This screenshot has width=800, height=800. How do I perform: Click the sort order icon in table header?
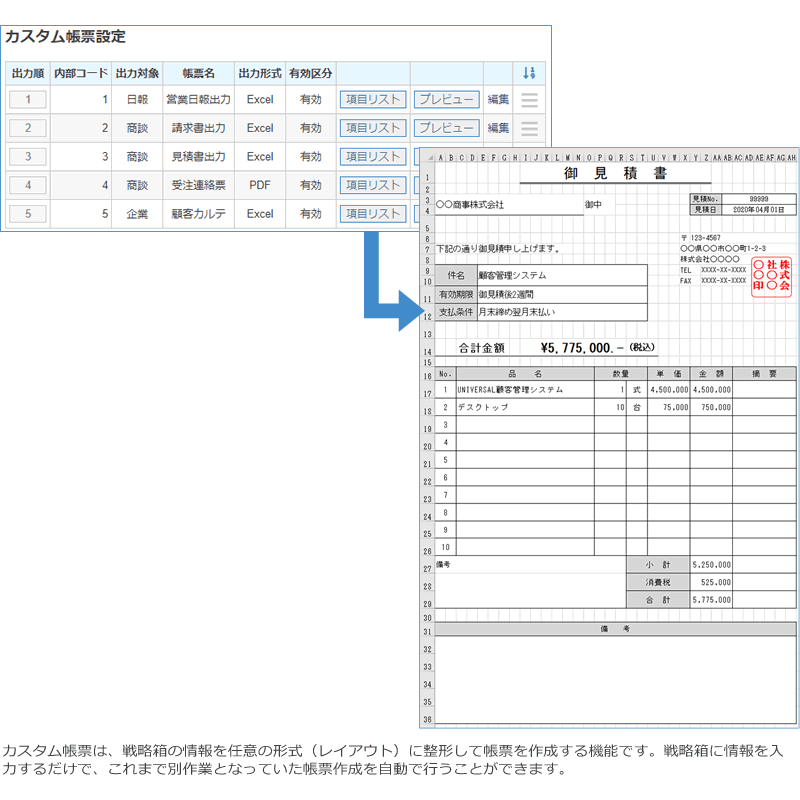click(x=529, y=73)
